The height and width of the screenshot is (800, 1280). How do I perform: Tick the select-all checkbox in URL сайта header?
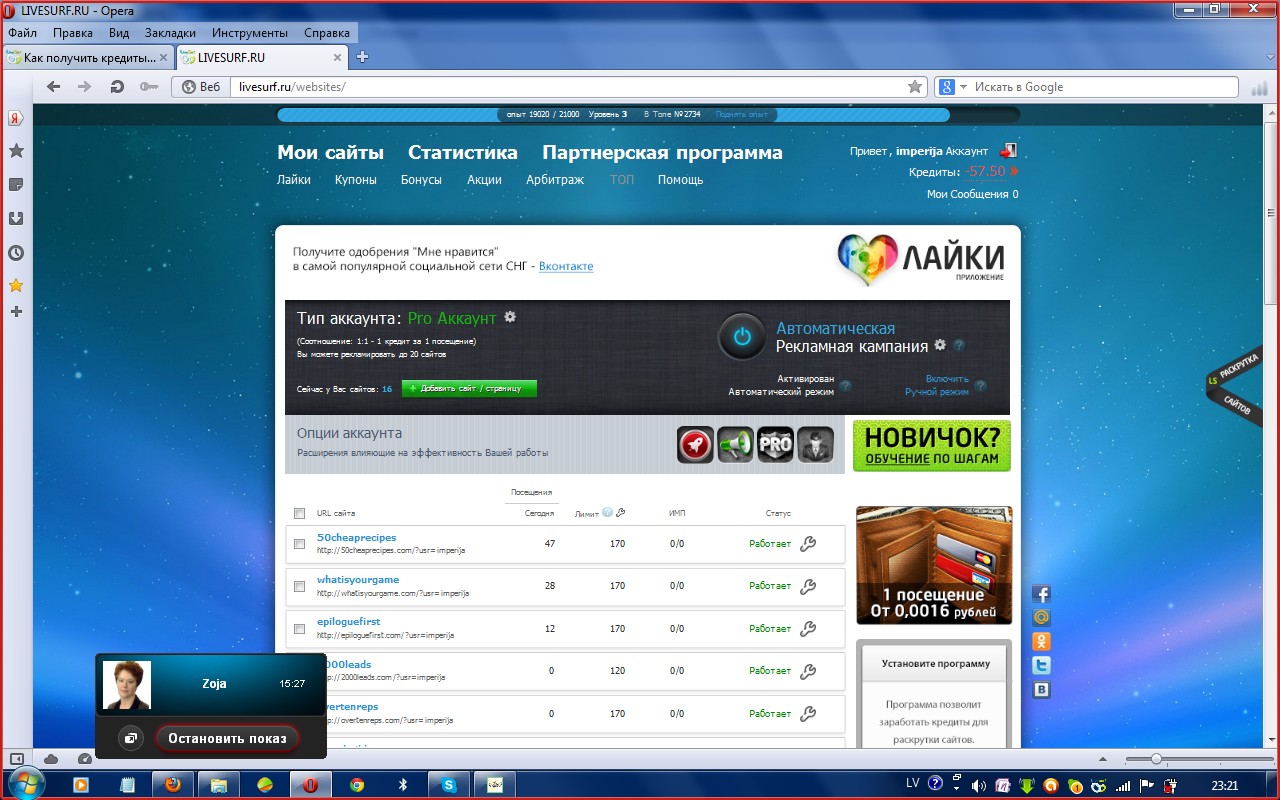coord(299,513)
